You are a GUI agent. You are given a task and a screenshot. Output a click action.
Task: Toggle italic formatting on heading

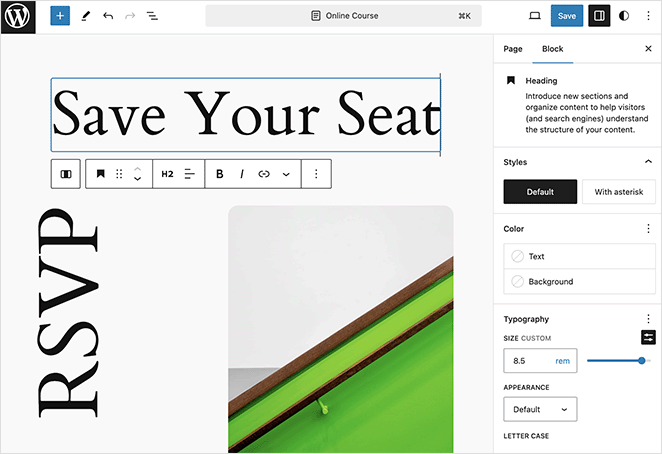click(x=242, y=174)
